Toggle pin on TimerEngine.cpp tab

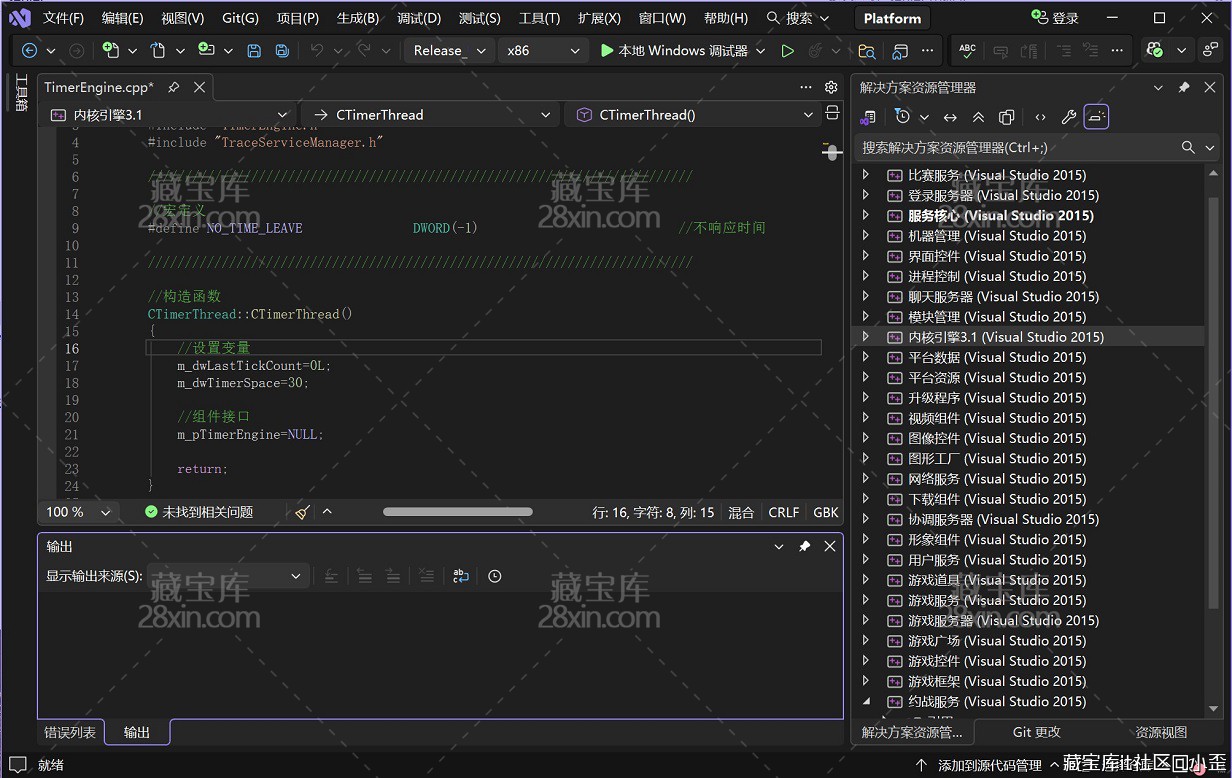point(174,87)
